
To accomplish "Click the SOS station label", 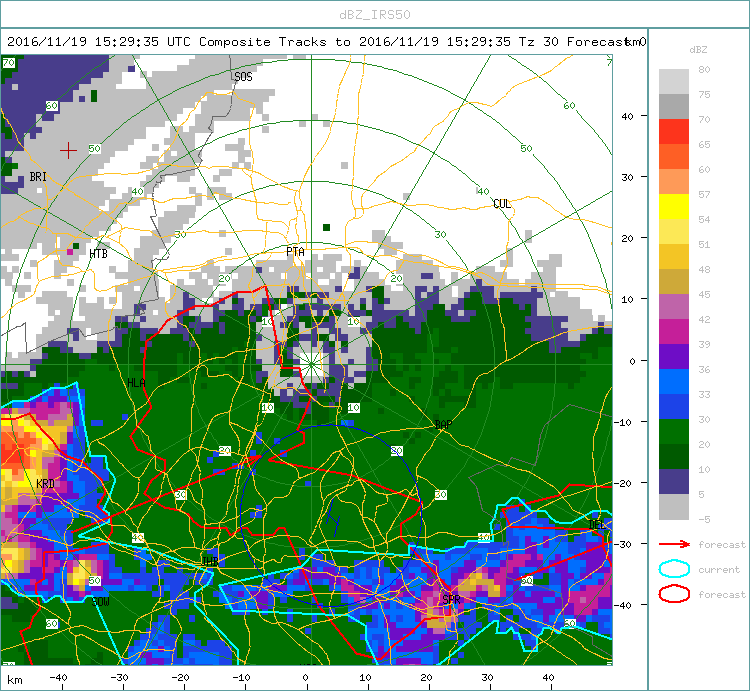I will coord(243,77).
